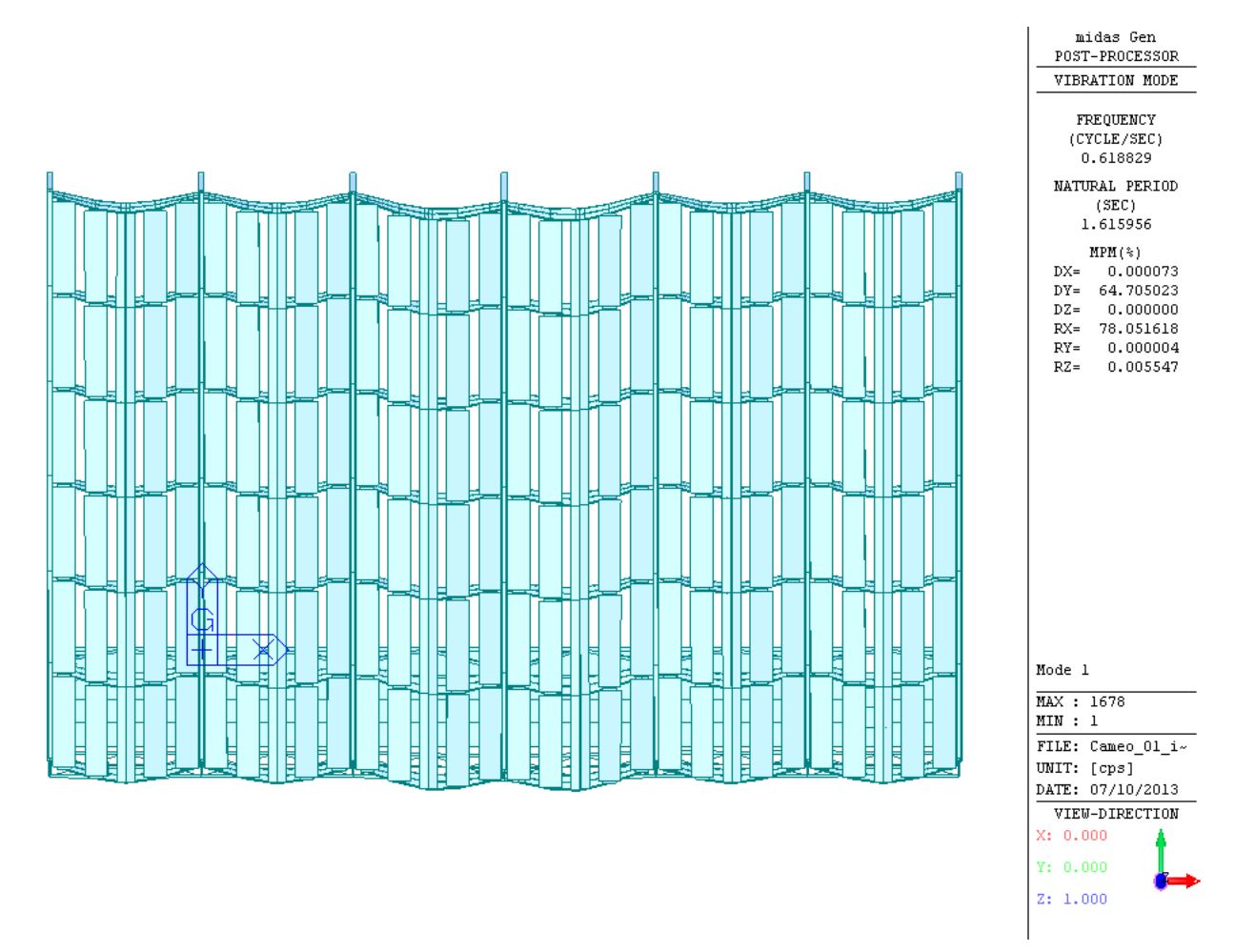1235x952 pixels.
Task: Click the natural period value 1.615956
Action: (x=1116, y=225)
